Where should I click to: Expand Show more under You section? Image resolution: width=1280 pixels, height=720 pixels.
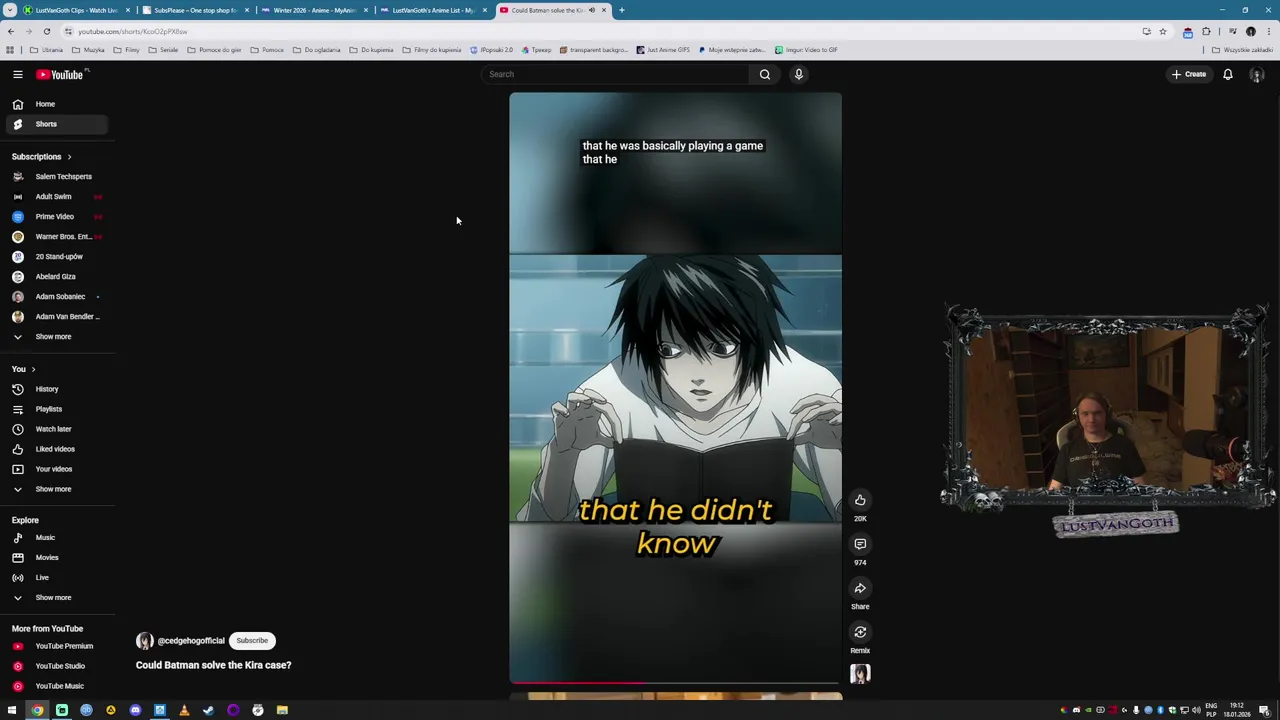tap(56, 489)
